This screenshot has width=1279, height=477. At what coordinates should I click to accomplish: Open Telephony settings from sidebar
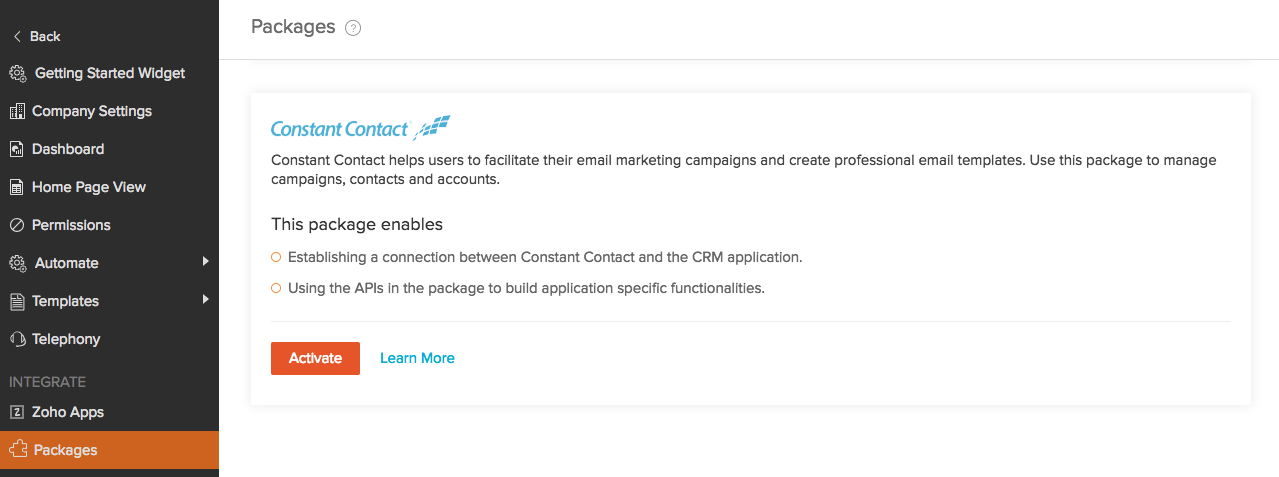pos(66,339)
